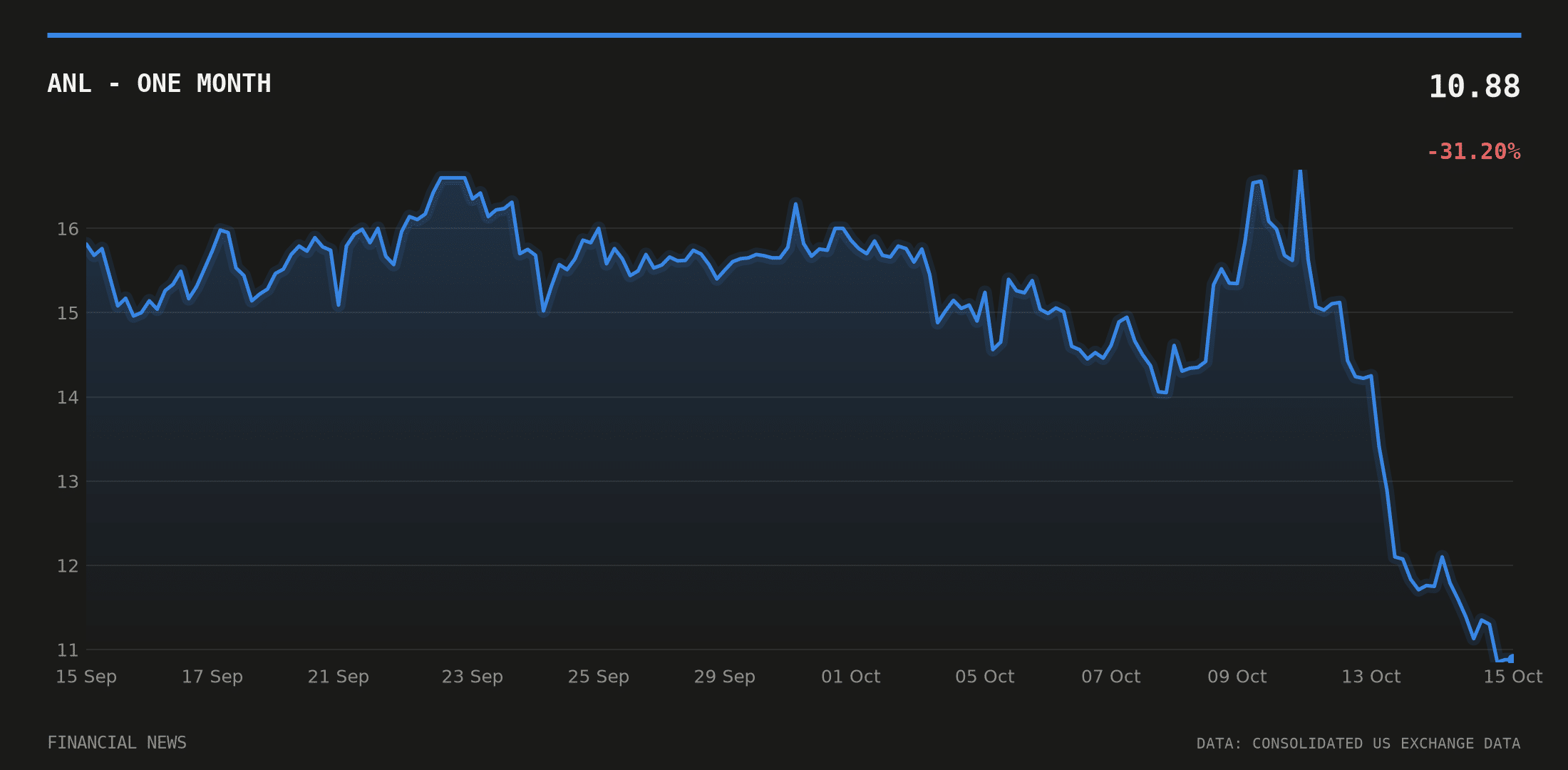Image resolution: width=1568 pixels, height=770 pixels.
Task: Select the current price 10.88
Action: click(1474, 87)
